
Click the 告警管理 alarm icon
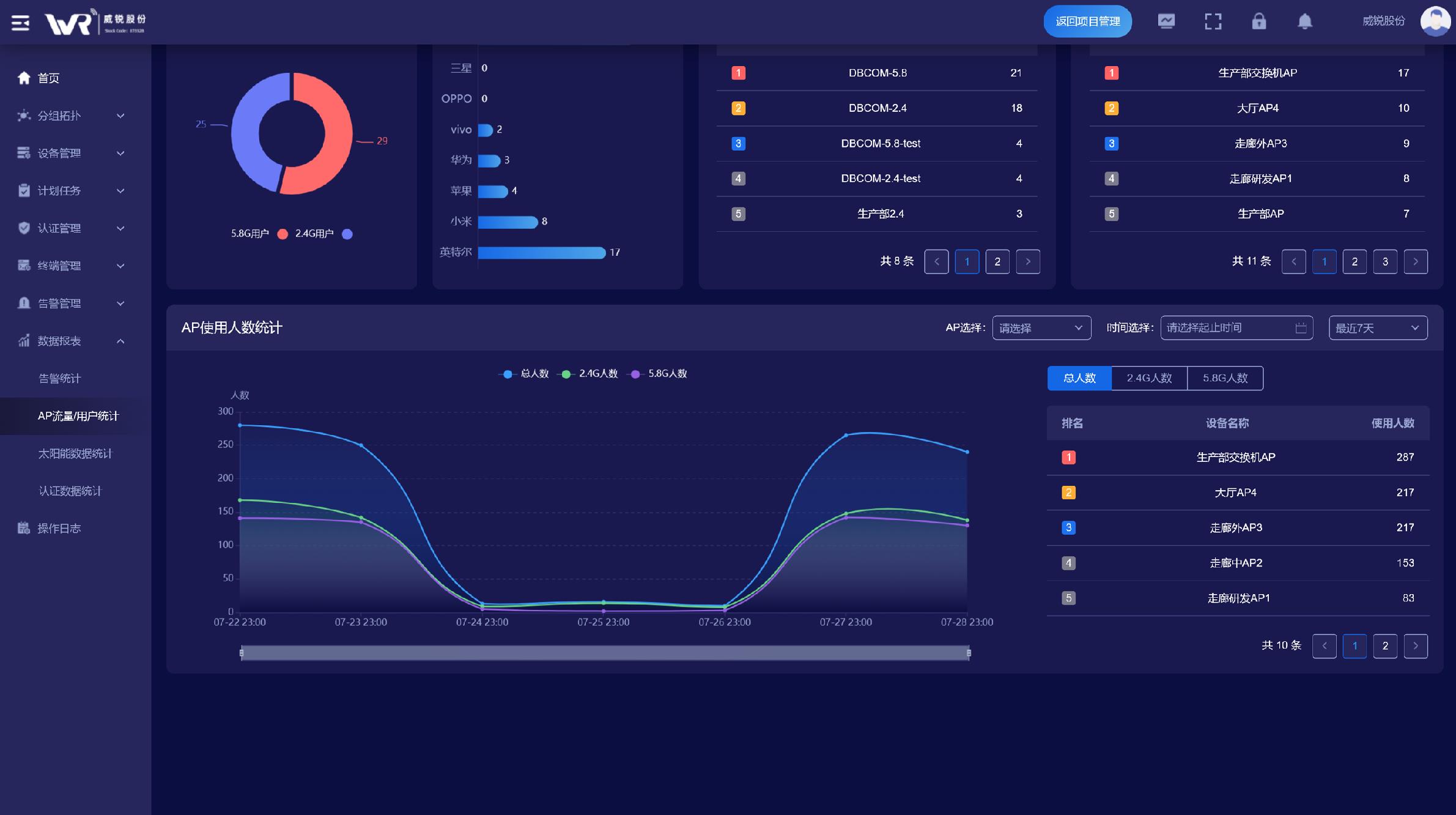(x=24, y=303)
